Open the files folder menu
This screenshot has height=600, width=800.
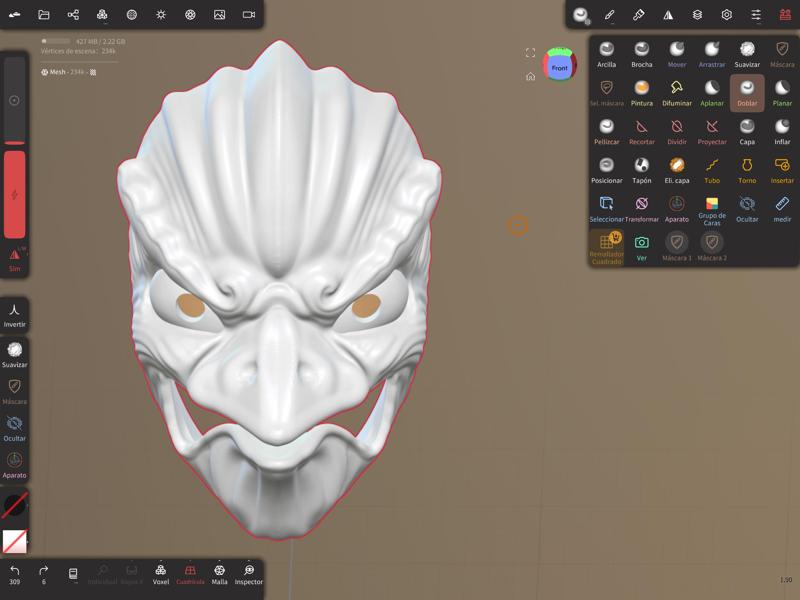click(x=43, y=15)
